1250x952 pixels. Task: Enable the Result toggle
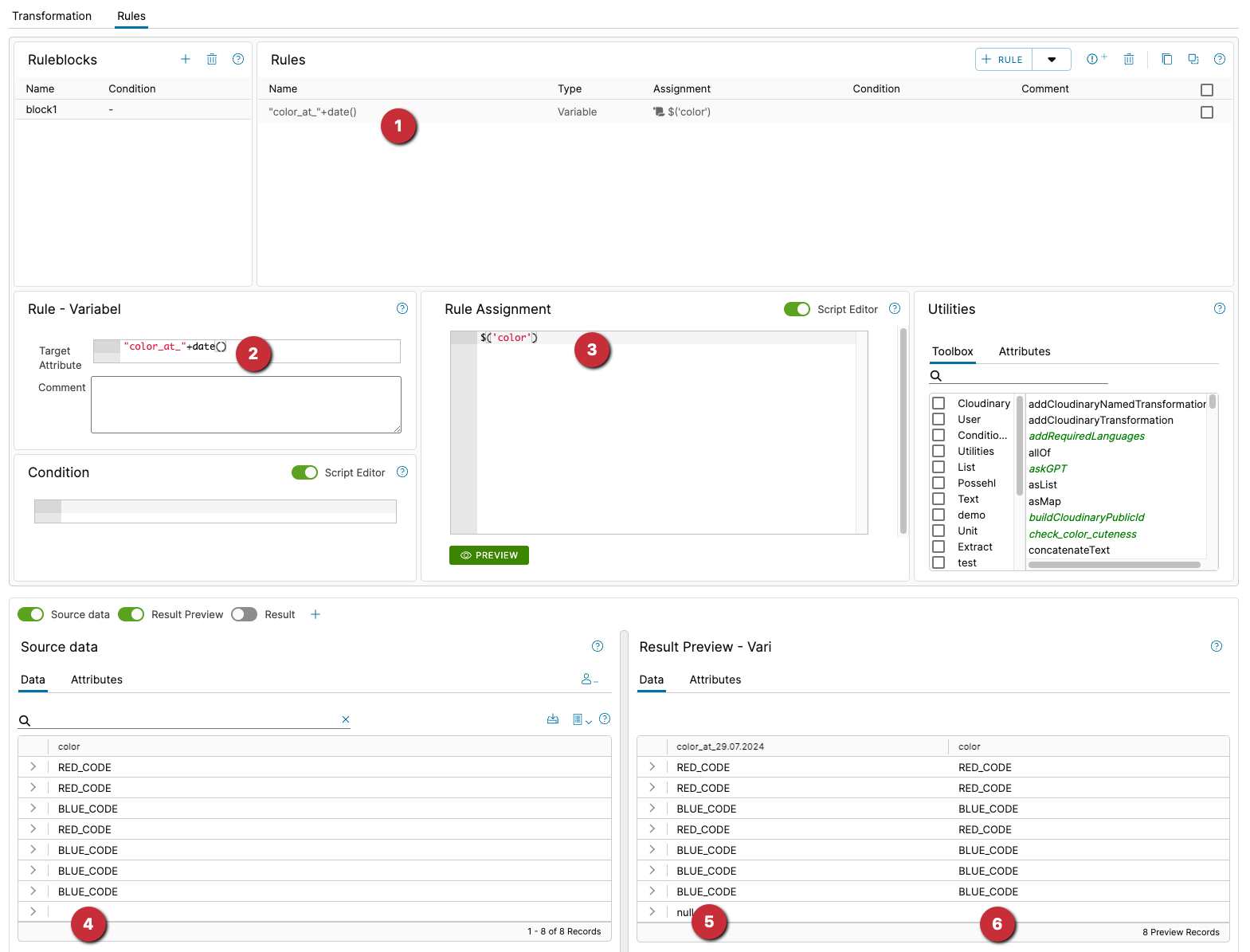[245, 614]
